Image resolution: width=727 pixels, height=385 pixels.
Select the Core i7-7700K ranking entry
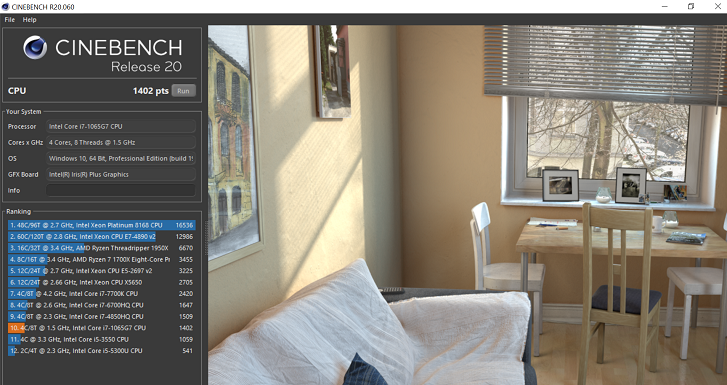(x=102, y=294)
